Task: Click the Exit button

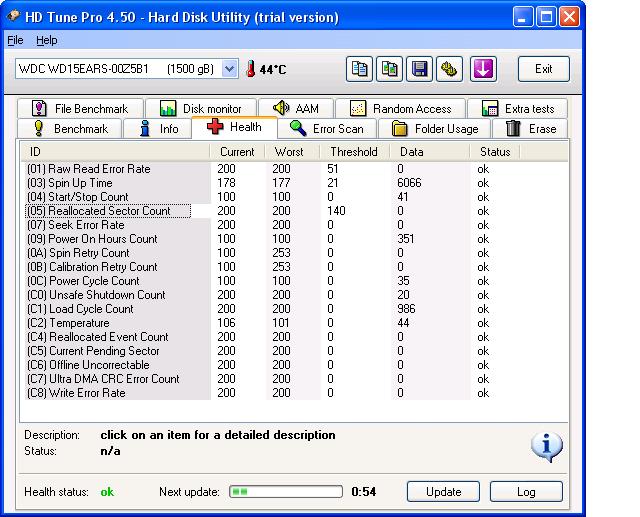Action: [544, 69]
